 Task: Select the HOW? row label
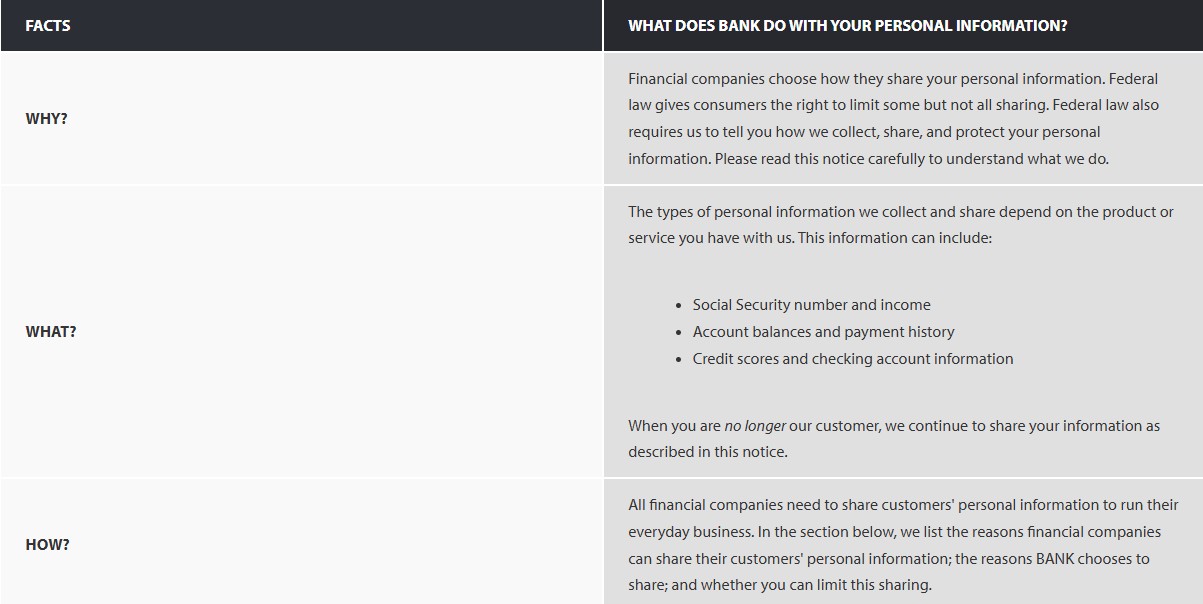coord(48,544)
